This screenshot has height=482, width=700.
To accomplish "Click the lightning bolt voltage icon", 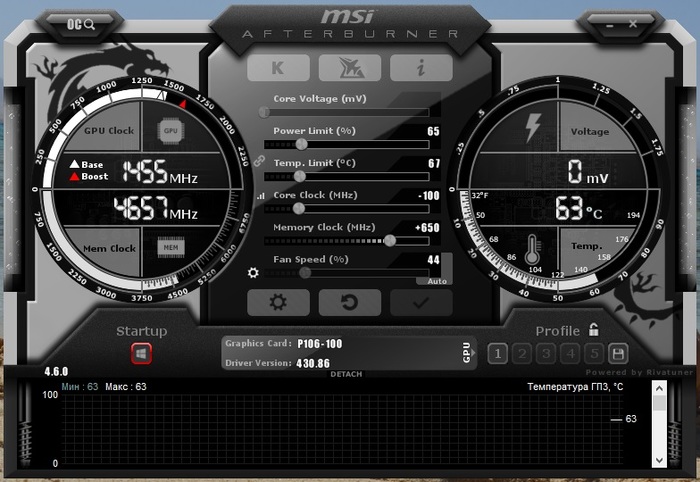I will pos(533,128).
